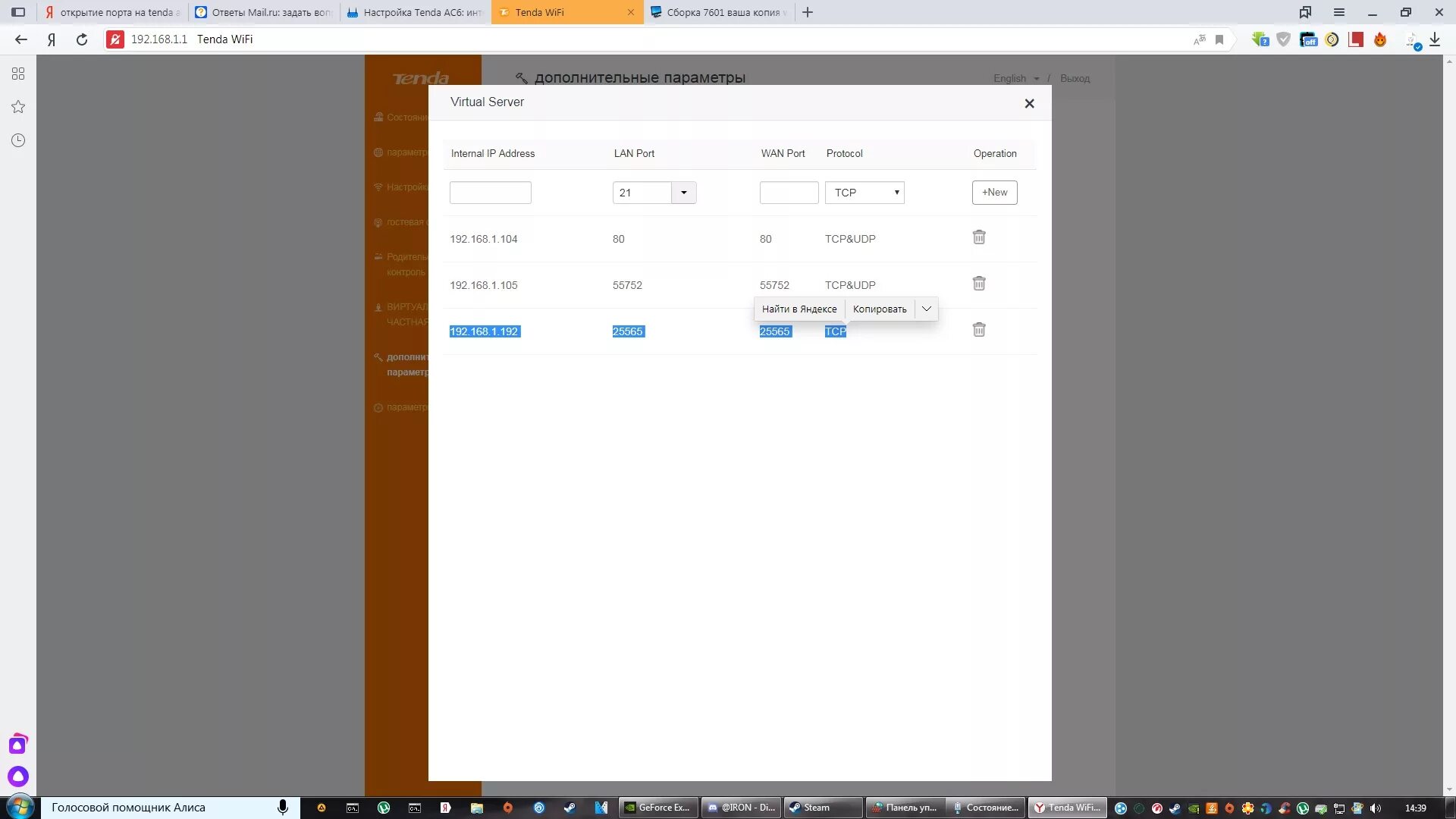
Task: Open the GeForce Experience taskbar button
Action: tap(658, 808)
